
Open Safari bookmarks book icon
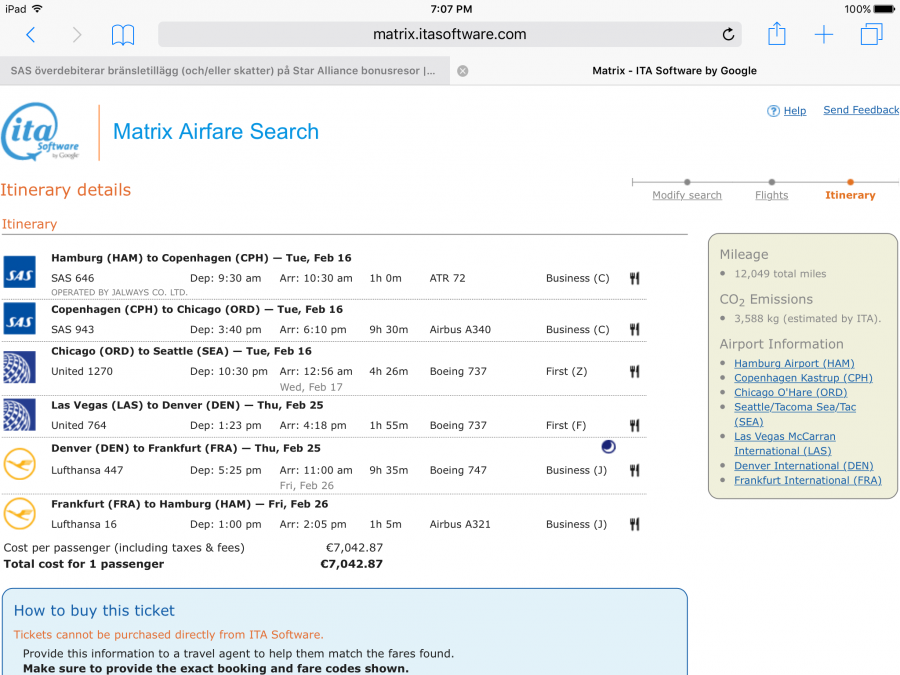(x=123, y=35)
